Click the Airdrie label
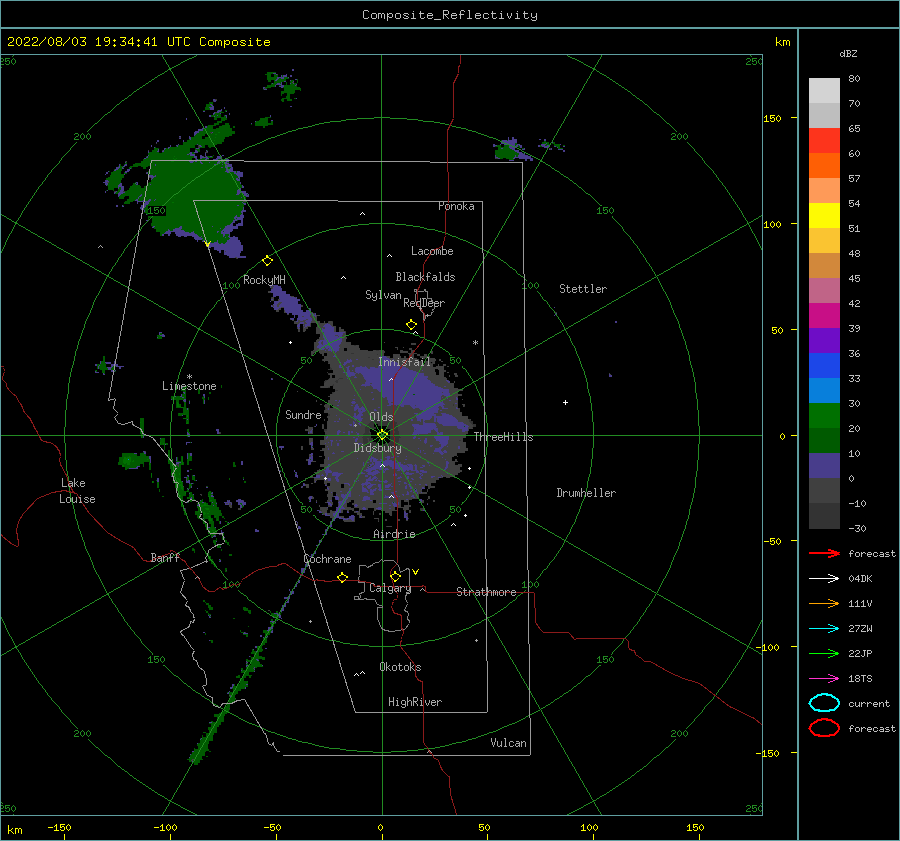900x841 pixels. tap(394, 534)
